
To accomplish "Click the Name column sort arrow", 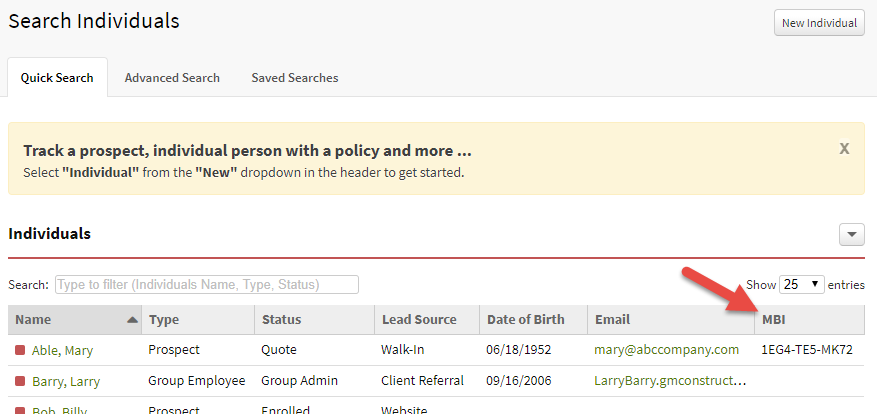I will 132,320.
